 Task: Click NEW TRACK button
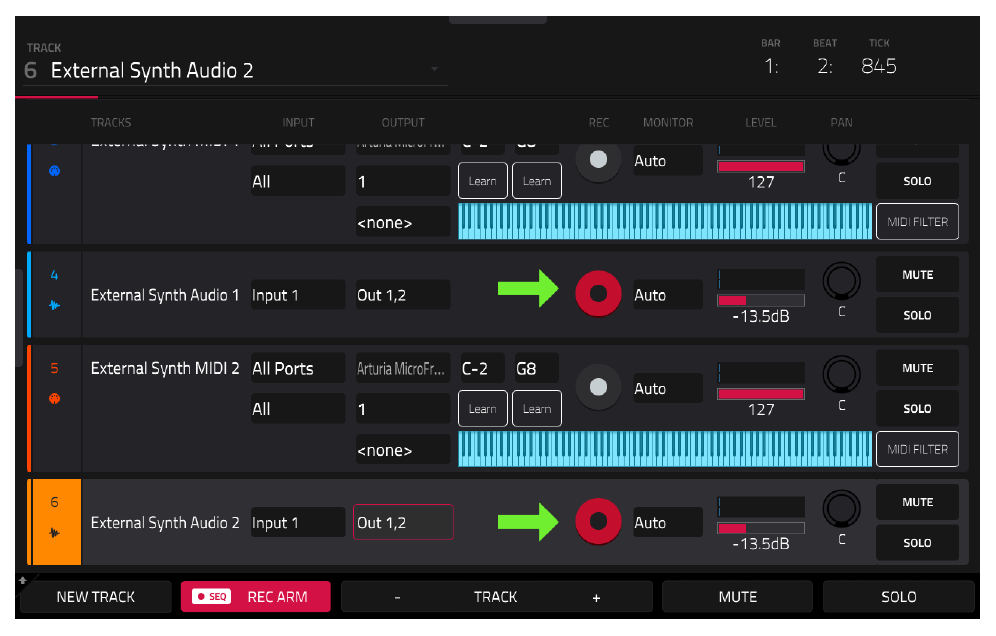click(96, 597)
